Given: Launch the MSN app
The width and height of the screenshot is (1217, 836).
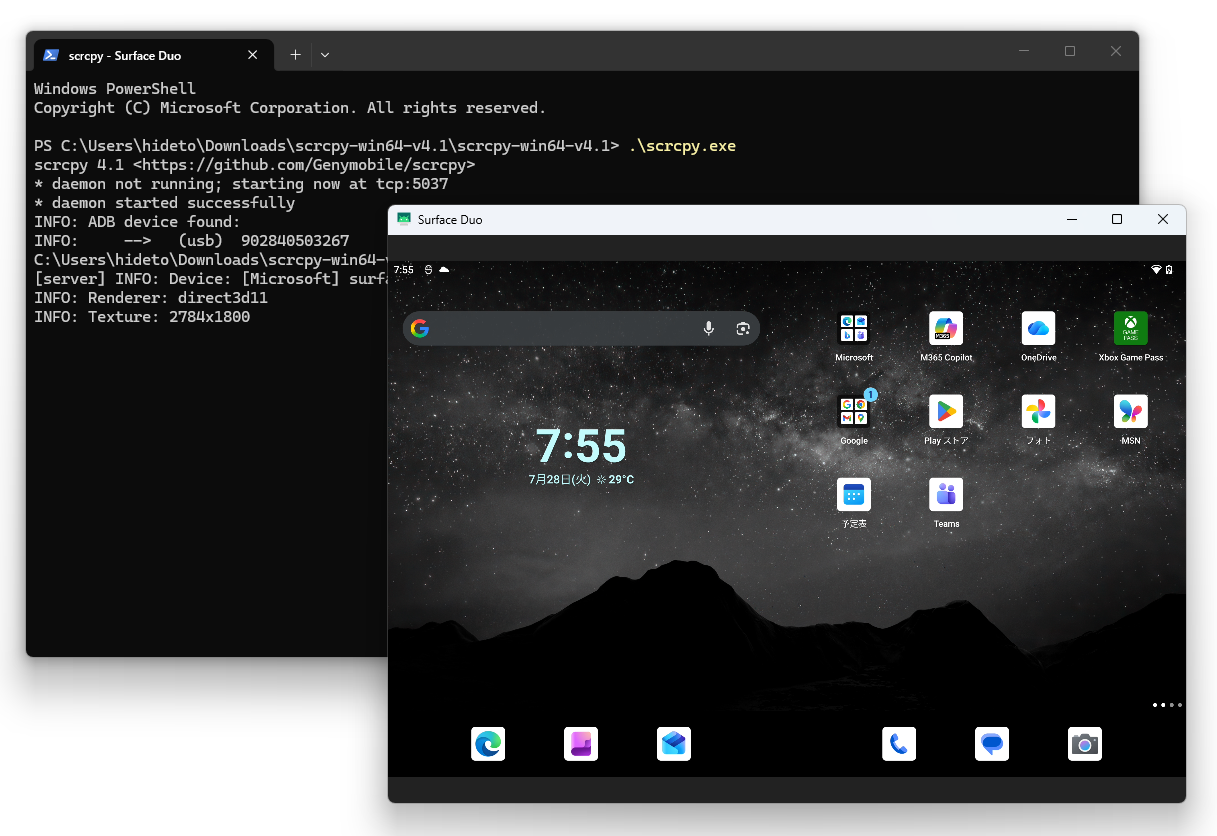Looking at the screenshot, I should (1131, 411).
